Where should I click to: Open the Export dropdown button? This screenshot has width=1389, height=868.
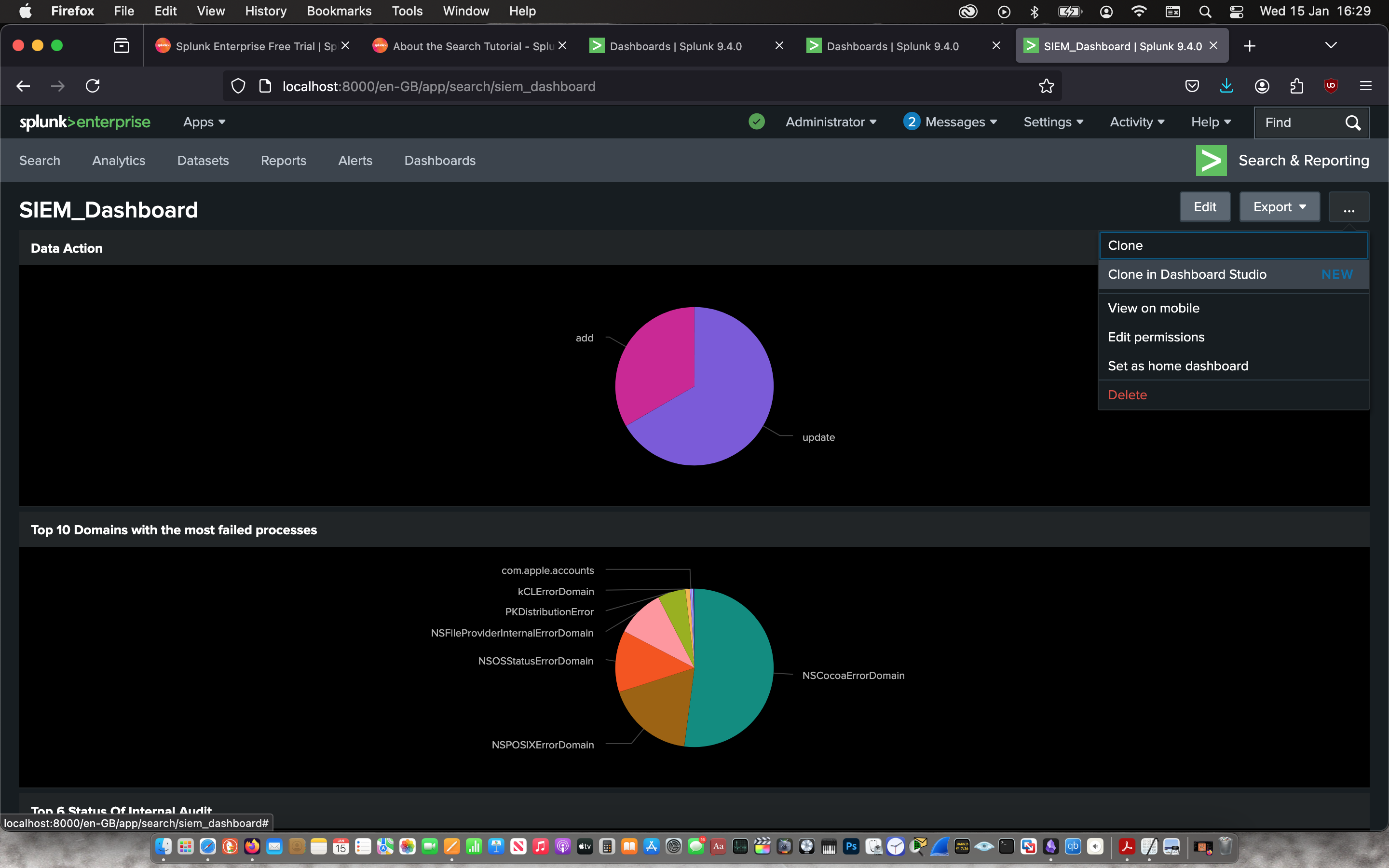coord(1279,207)
